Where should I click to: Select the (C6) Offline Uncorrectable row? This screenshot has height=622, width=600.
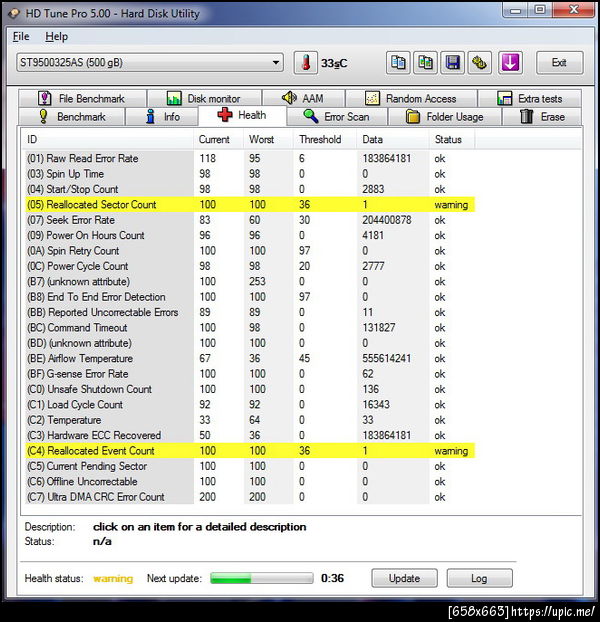250,482
